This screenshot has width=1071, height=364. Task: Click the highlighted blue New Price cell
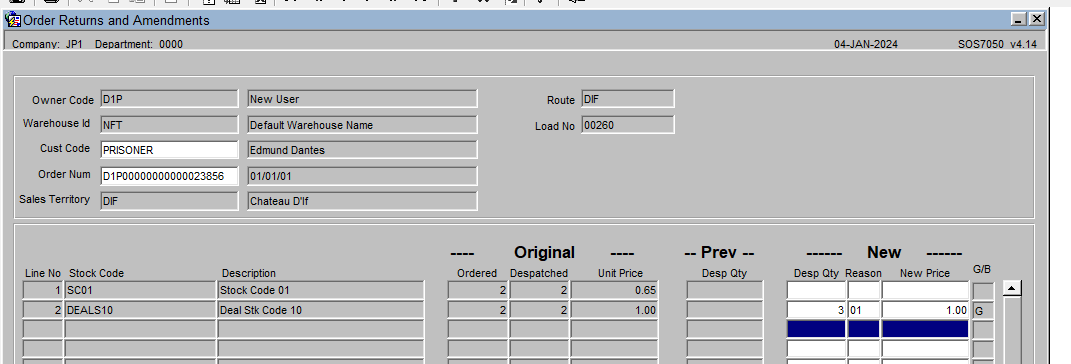[925, 329]
